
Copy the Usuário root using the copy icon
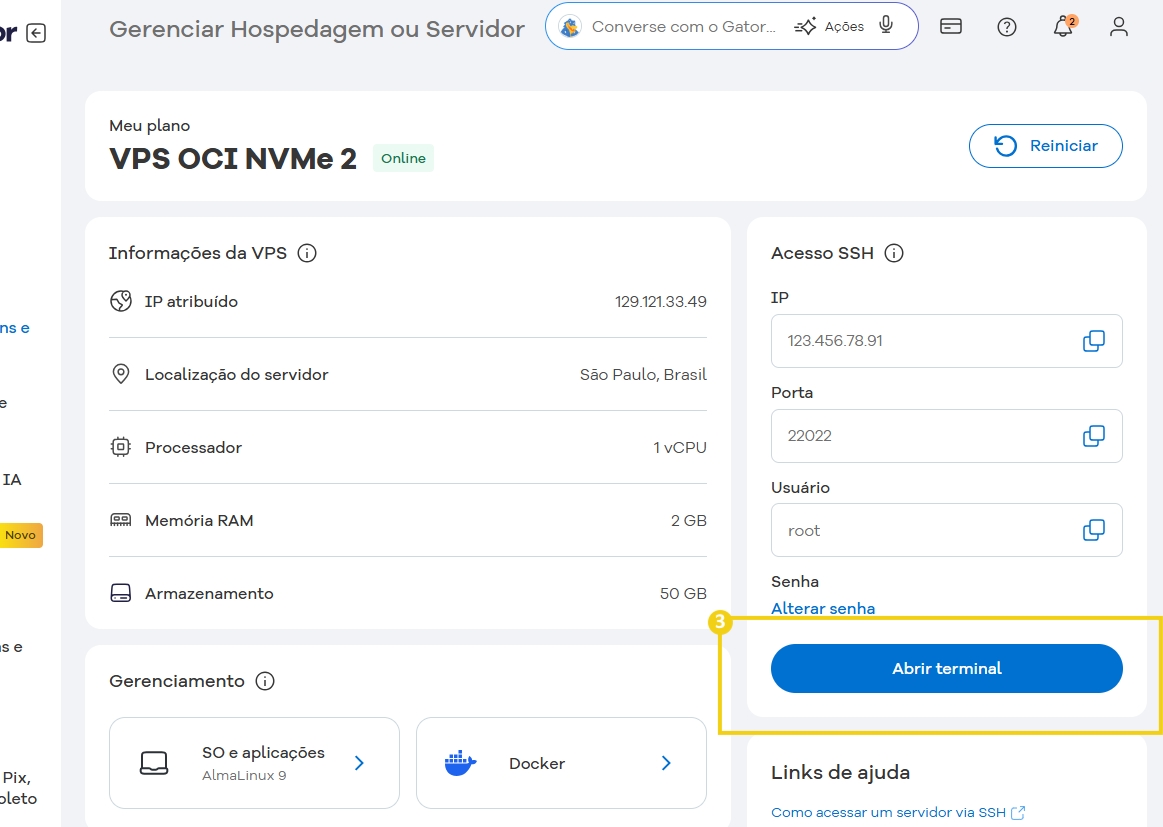pos(1094,530)
